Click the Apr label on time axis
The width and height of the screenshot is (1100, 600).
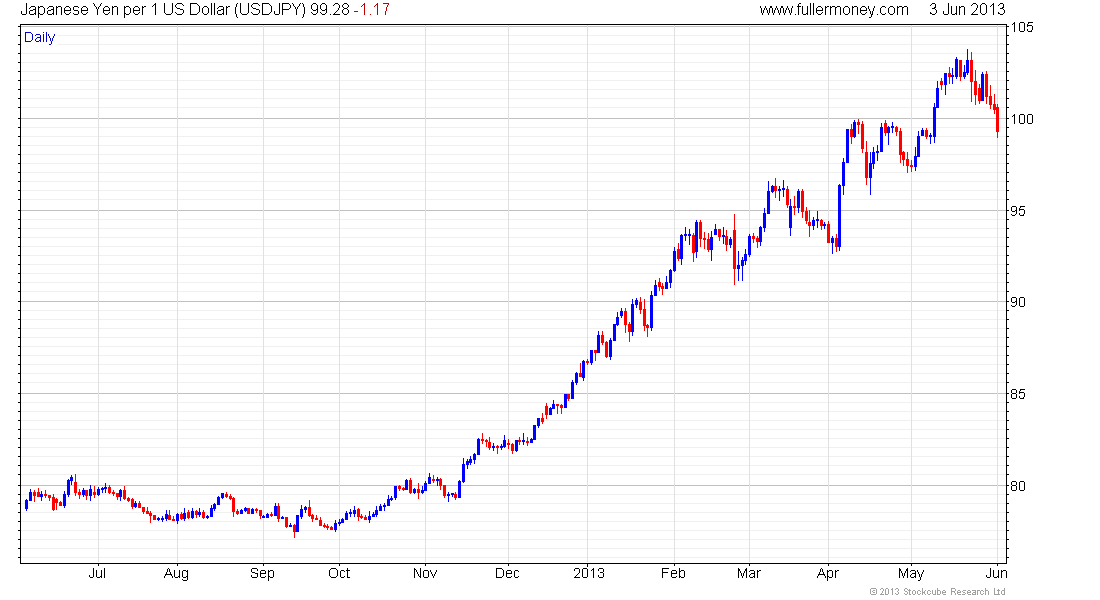click(x=828, y=573)
